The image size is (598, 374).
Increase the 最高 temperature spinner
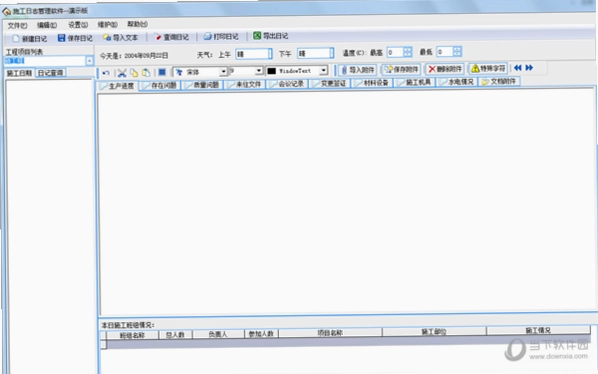(407, 50)
